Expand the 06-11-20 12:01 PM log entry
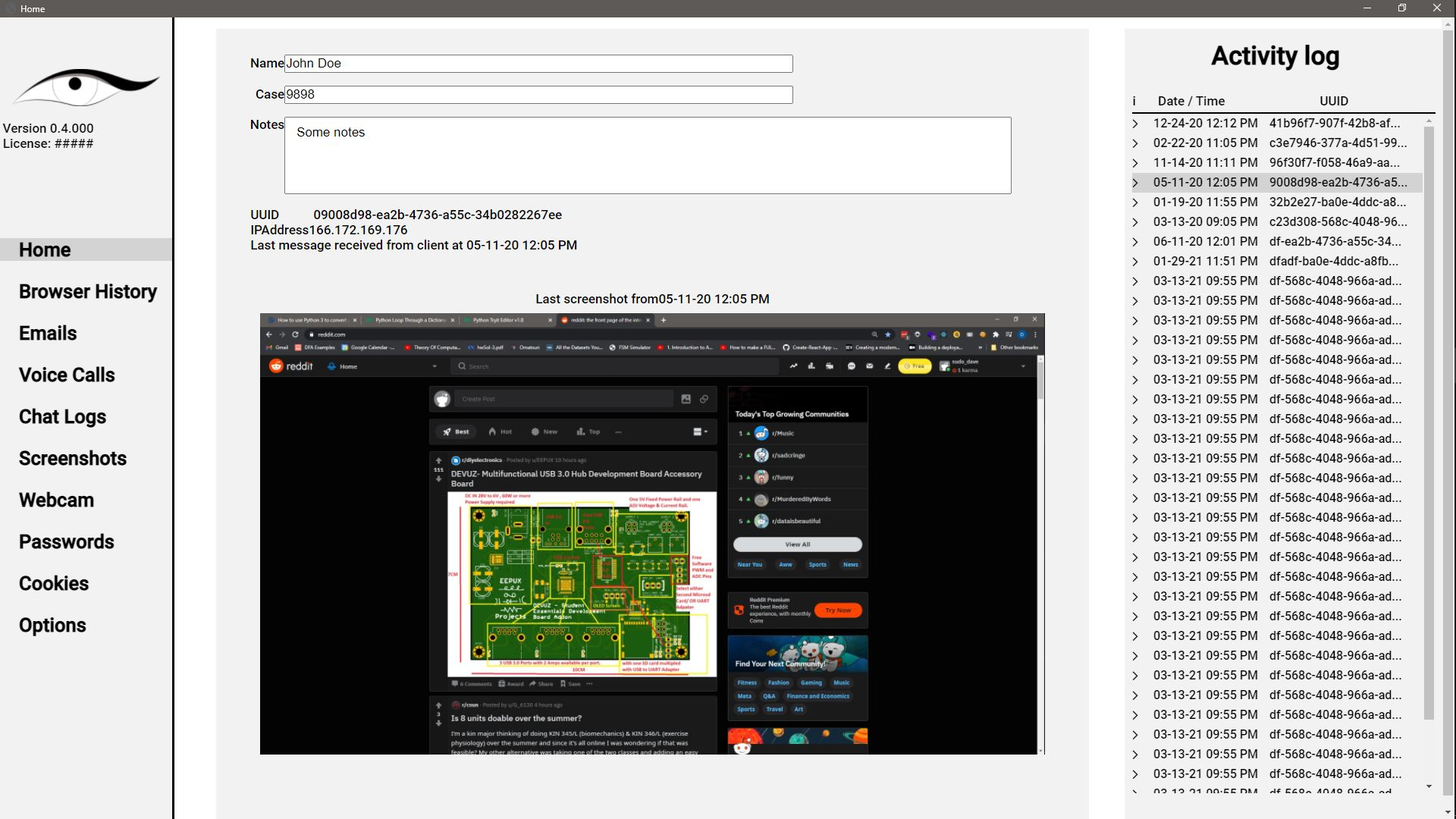Viewport: 1456px width, 819px height. (1135, 242)
